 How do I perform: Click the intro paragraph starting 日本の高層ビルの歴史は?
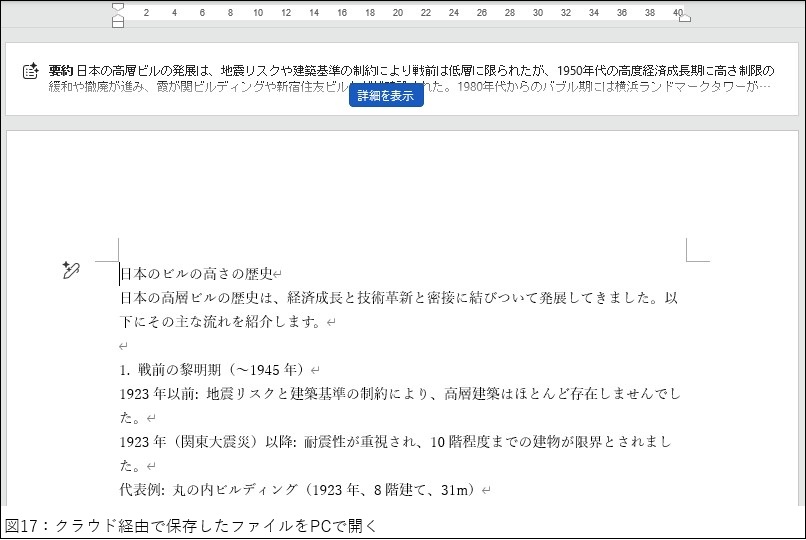[400, 298]
